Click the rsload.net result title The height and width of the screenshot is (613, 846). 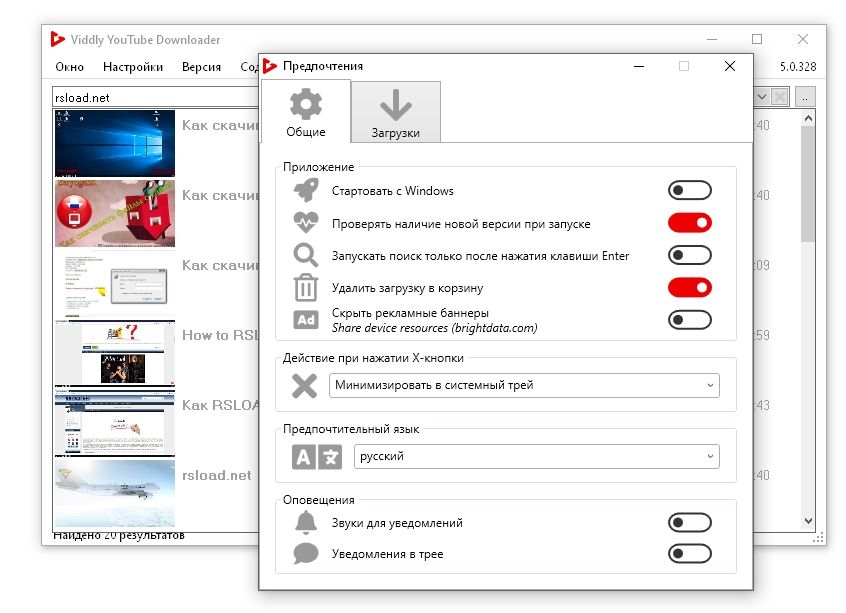pos(216,475)
